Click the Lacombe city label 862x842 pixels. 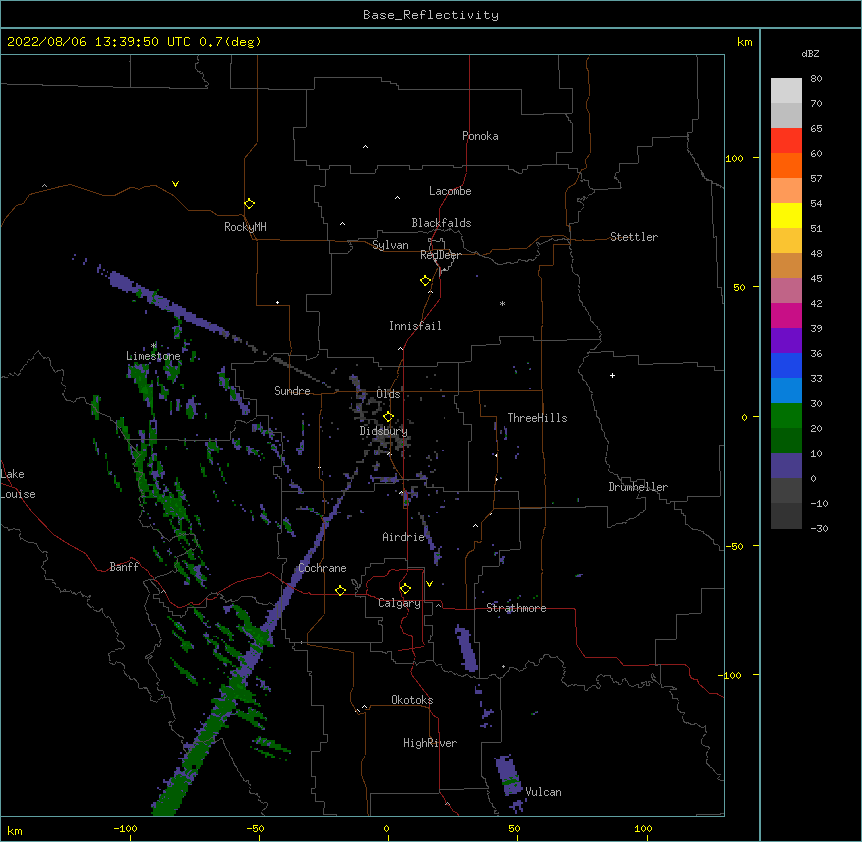click(x=450, y=191)
